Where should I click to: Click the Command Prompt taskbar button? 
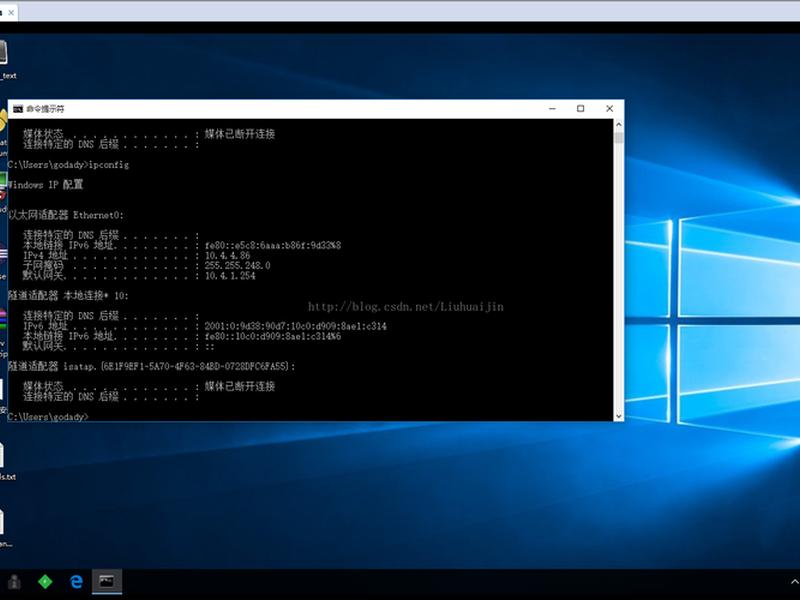click(107, 581)
